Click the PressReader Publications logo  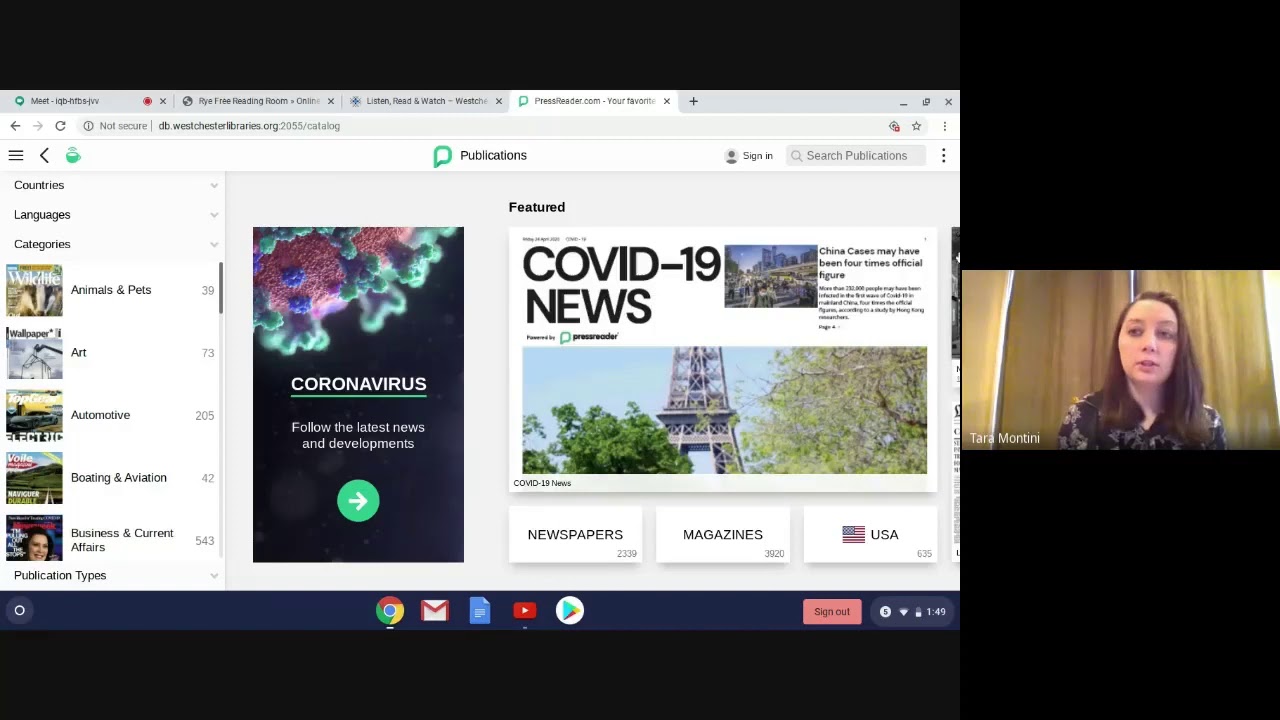[x=442, y=156]
